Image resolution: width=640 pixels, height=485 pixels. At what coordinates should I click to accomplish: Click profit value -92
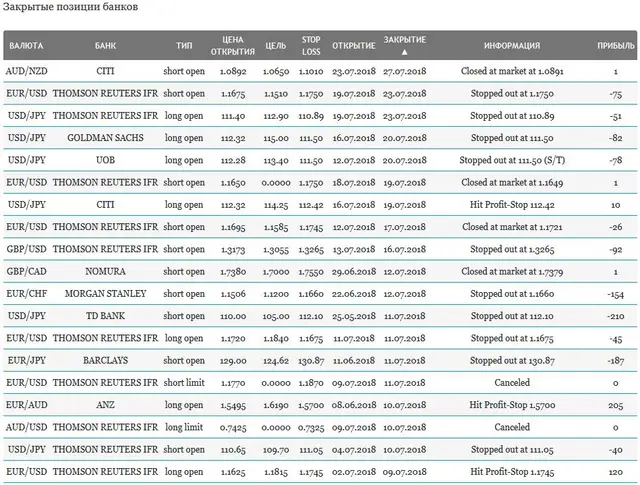click(x=616, y=249)
